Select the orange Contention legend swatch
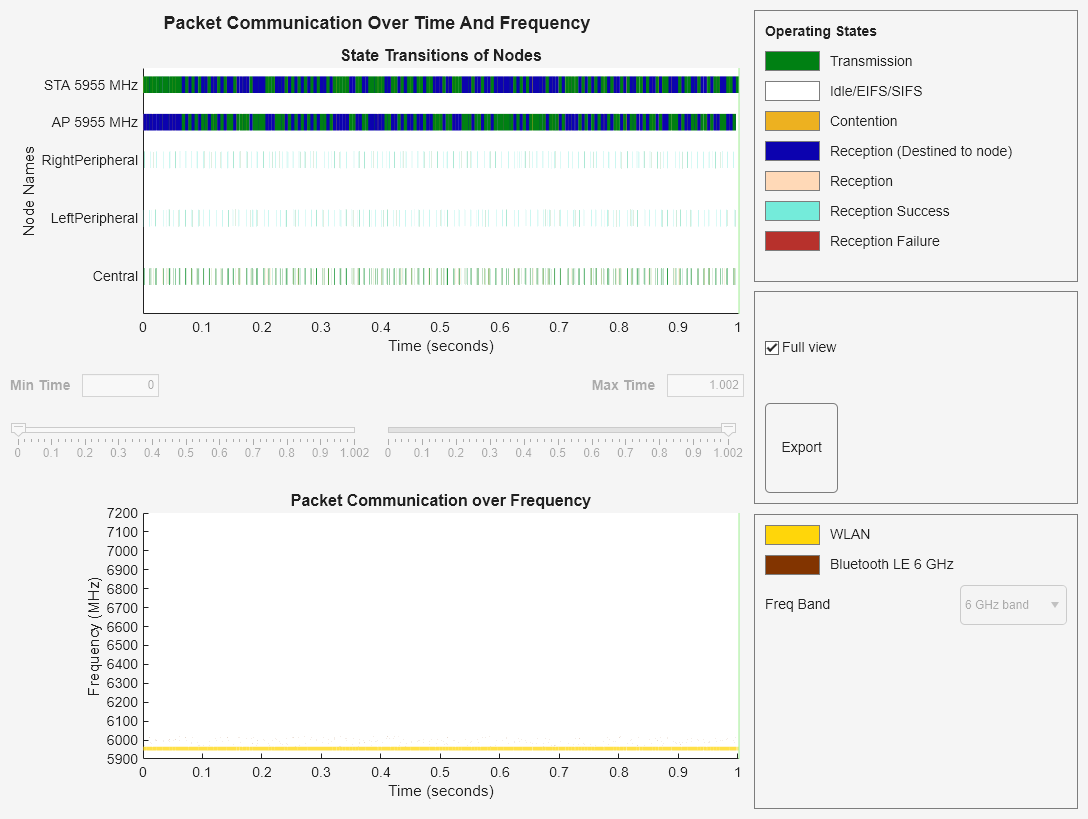 790,121
